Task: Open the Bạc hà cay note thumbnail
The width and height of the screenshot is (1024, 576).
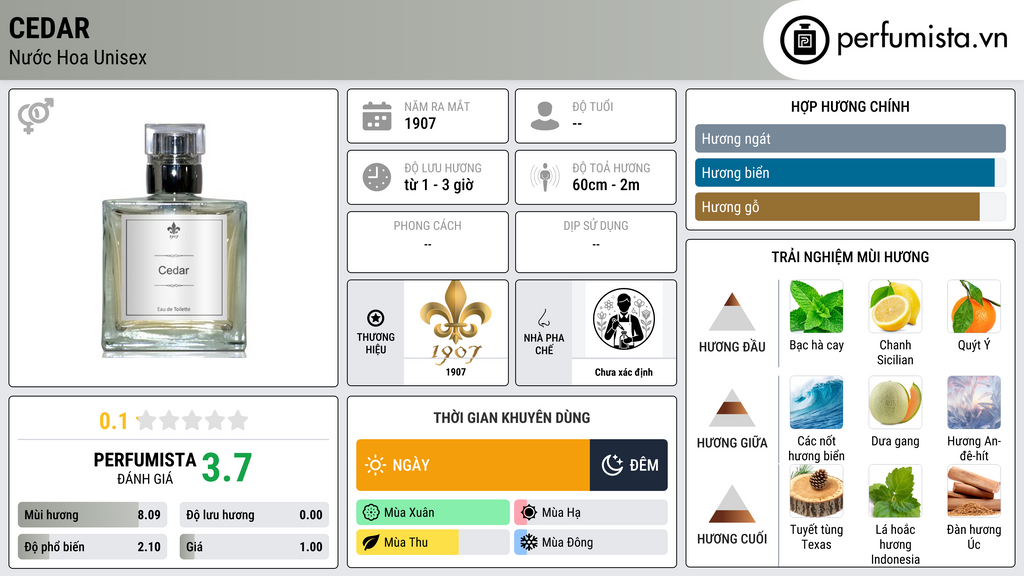Action: click(x=816, y=306)
